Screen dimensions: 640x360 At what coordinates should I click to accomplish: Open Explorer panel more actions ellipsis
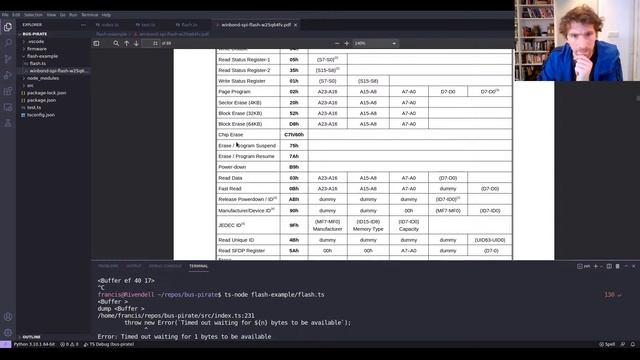pos(83,25)
